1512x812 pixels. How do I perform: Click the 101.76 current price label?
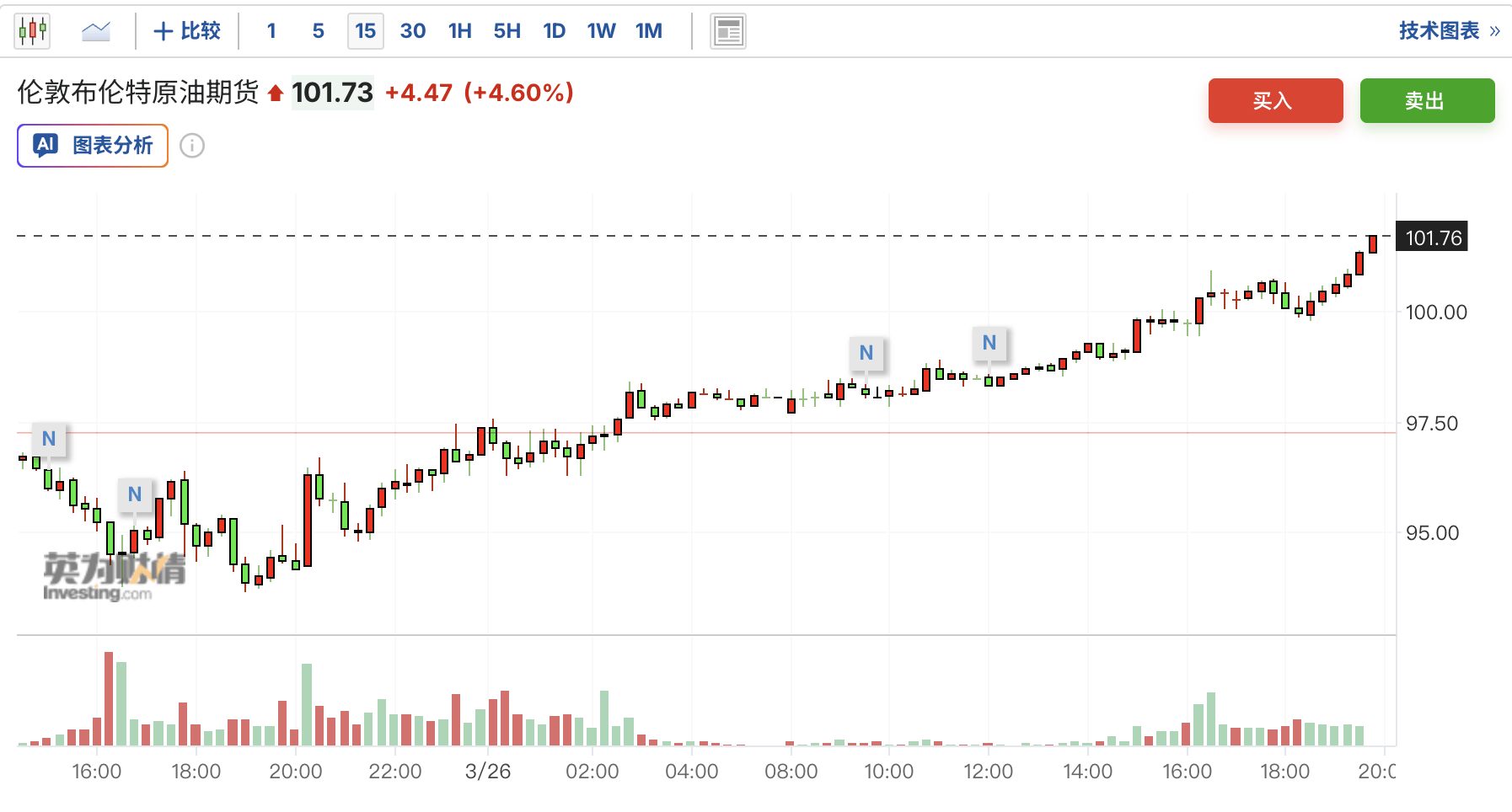[x=1433, y=238]
